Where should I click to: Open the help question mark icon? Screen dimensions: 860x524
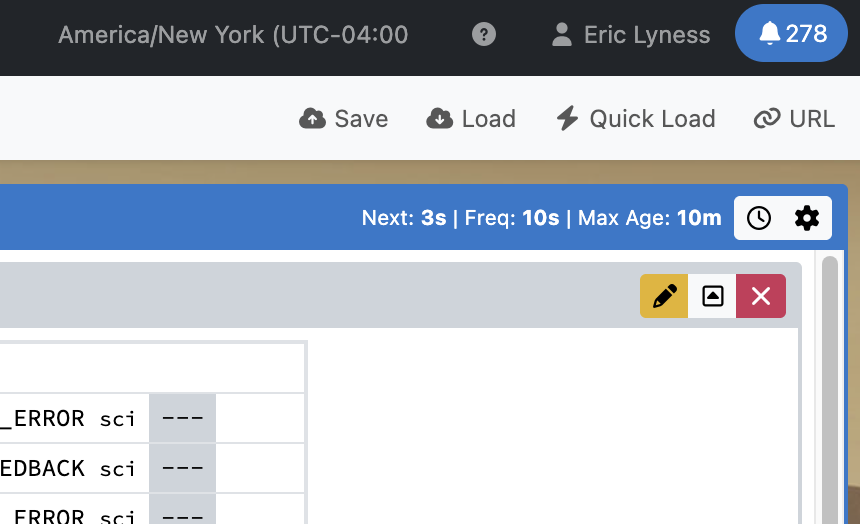pos(484,34)
